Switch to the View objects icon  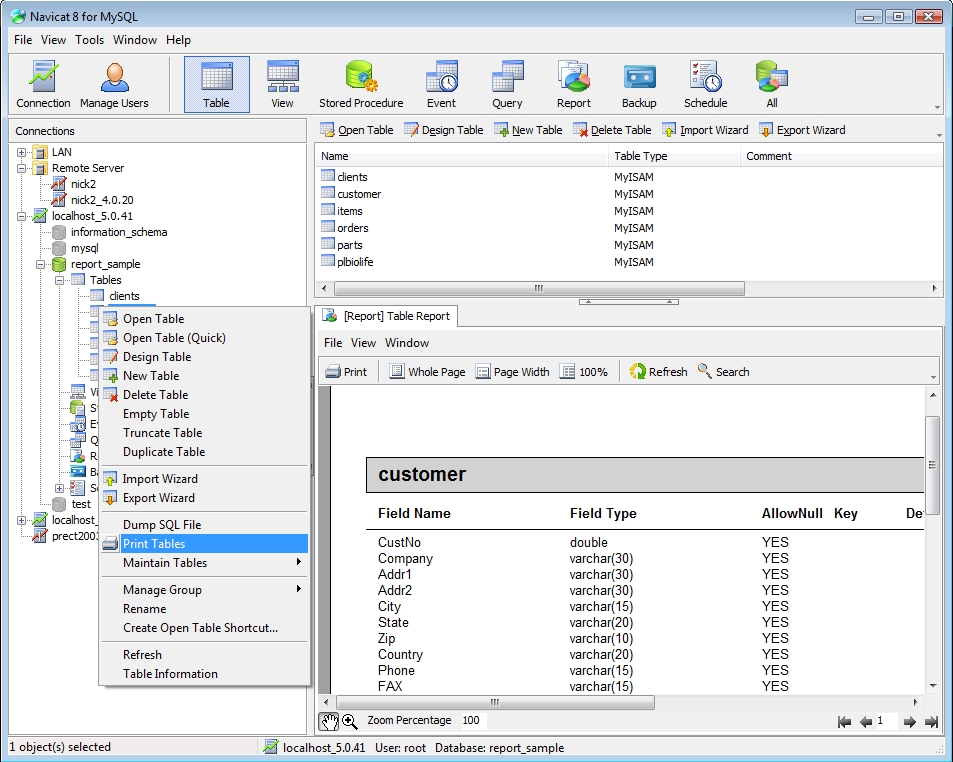(x=282, y=84)
